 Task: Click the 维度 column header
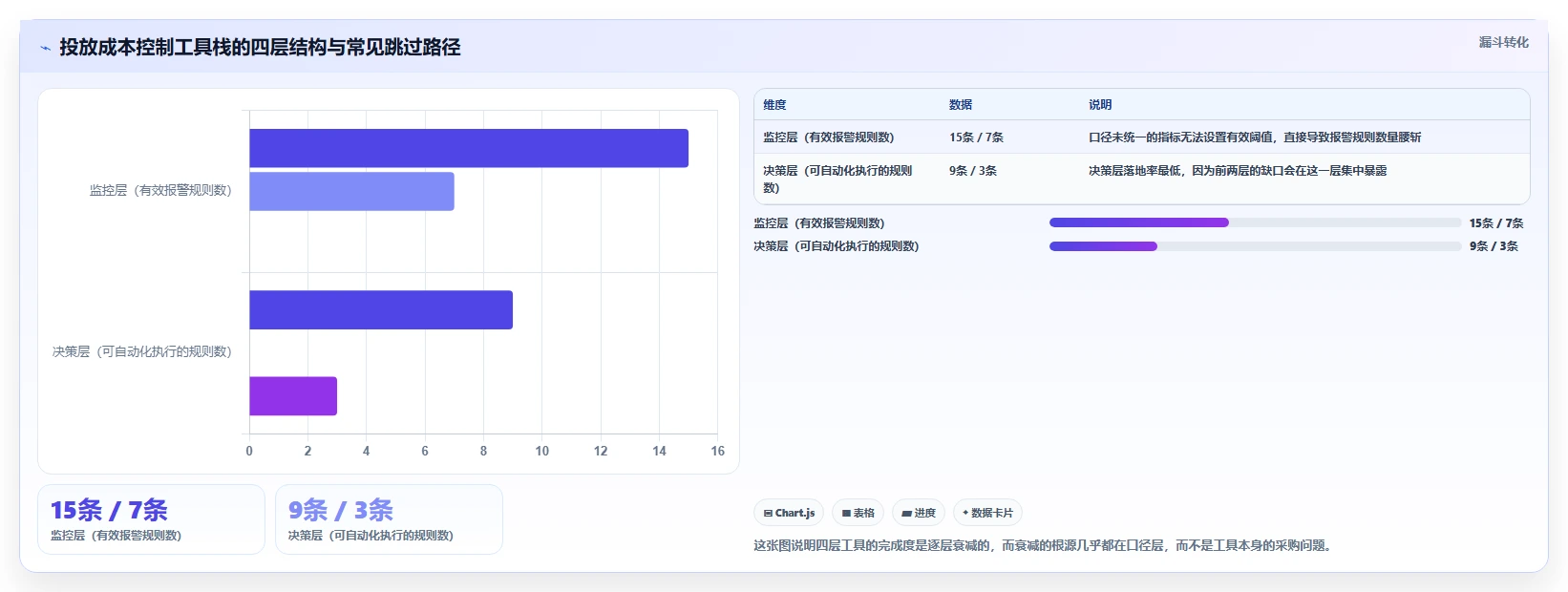(x=774, y=105)
